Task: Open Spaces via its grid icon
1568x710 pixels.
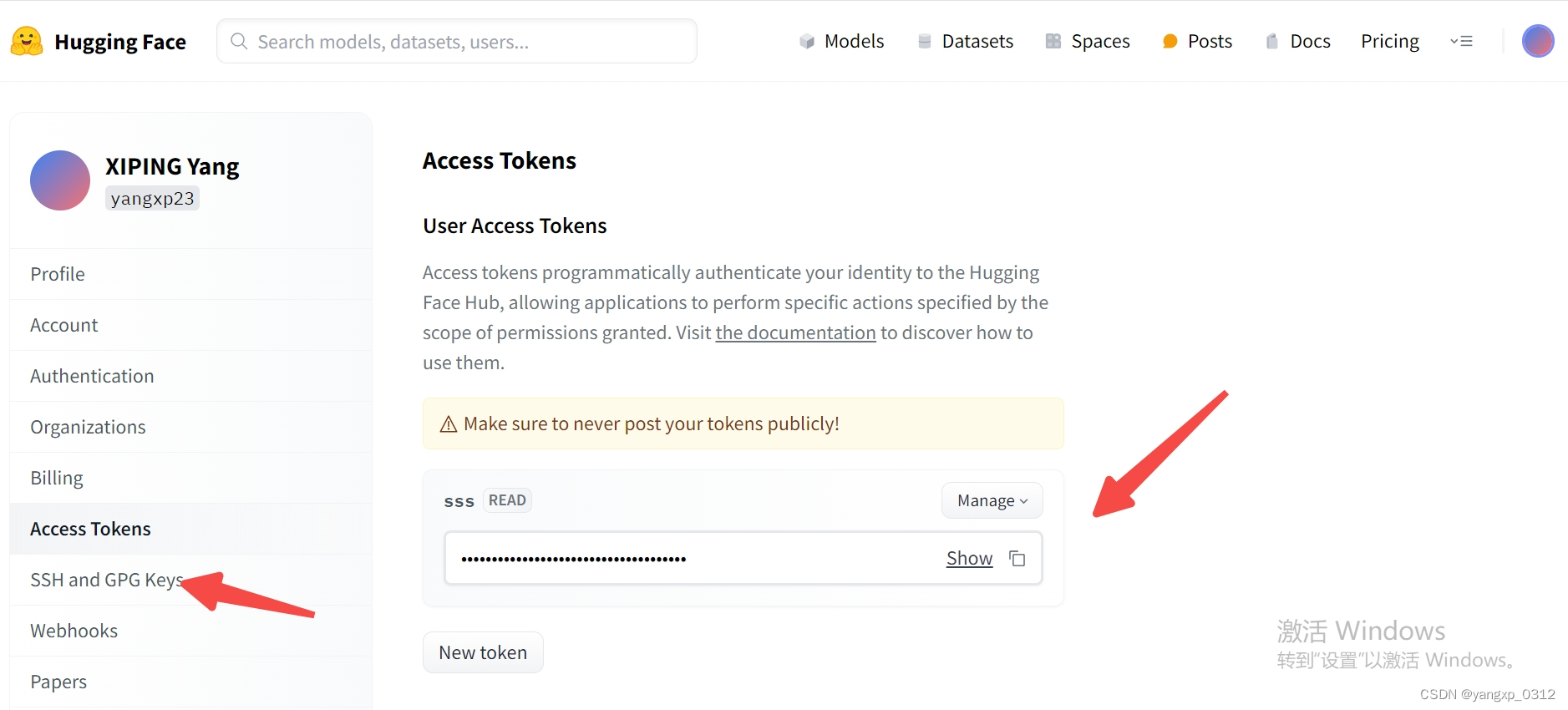Action: (x=1053, y=41)
